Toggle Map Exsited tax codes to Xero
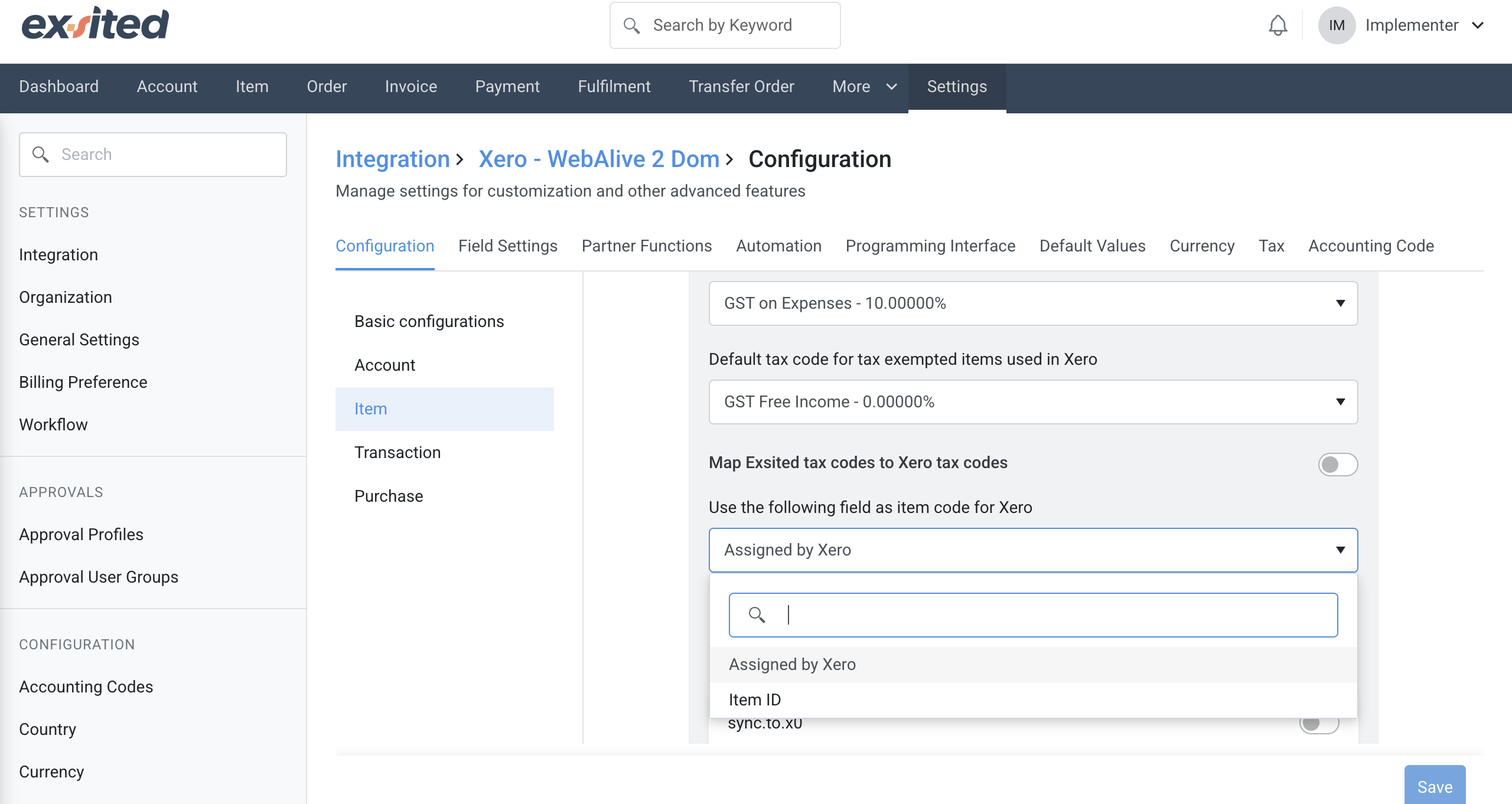The height and width of the screenshot is (804, 1512). tap(1338, 465)
